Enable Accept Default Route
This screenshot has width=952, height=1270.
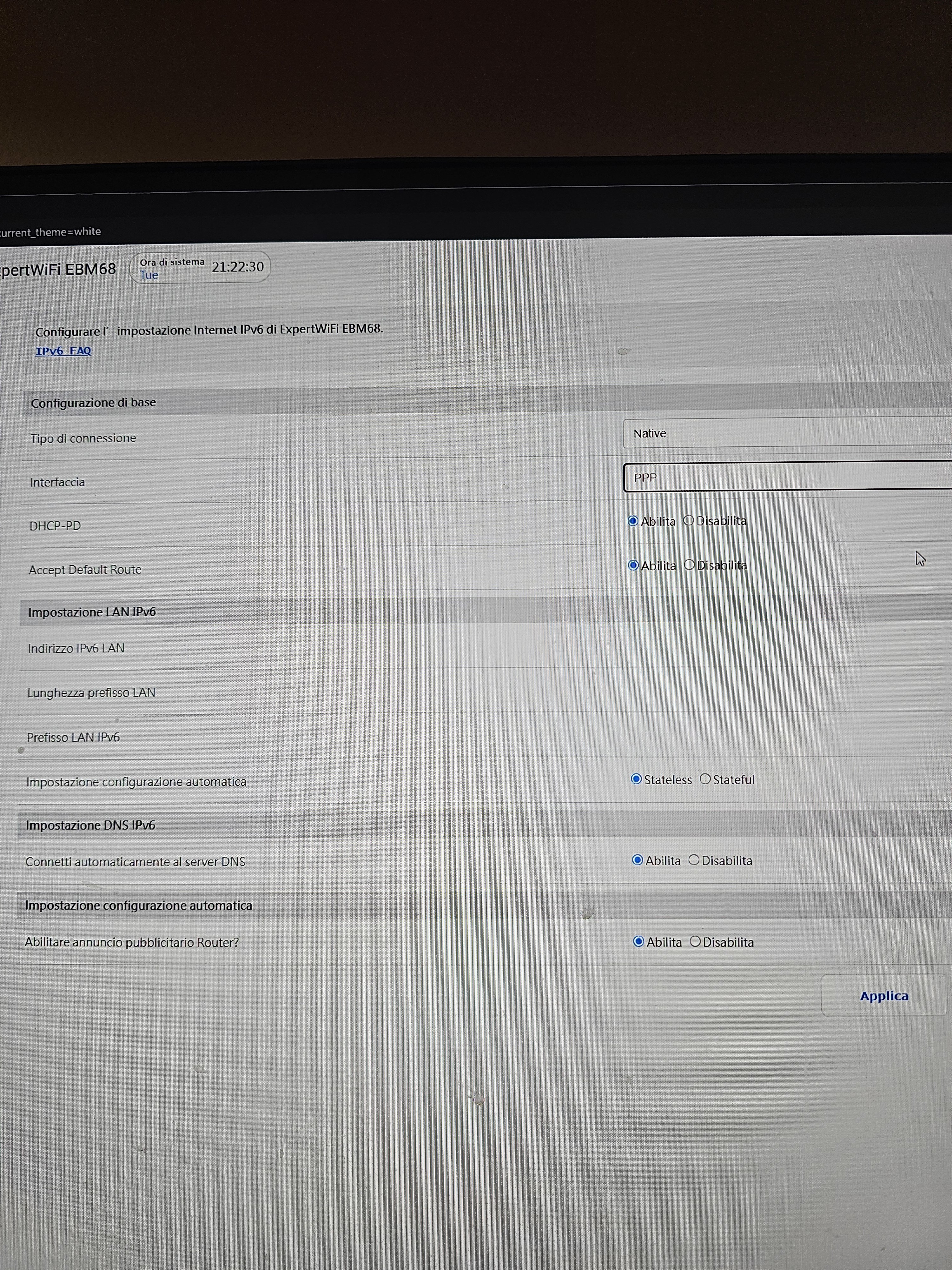point(633,565)
